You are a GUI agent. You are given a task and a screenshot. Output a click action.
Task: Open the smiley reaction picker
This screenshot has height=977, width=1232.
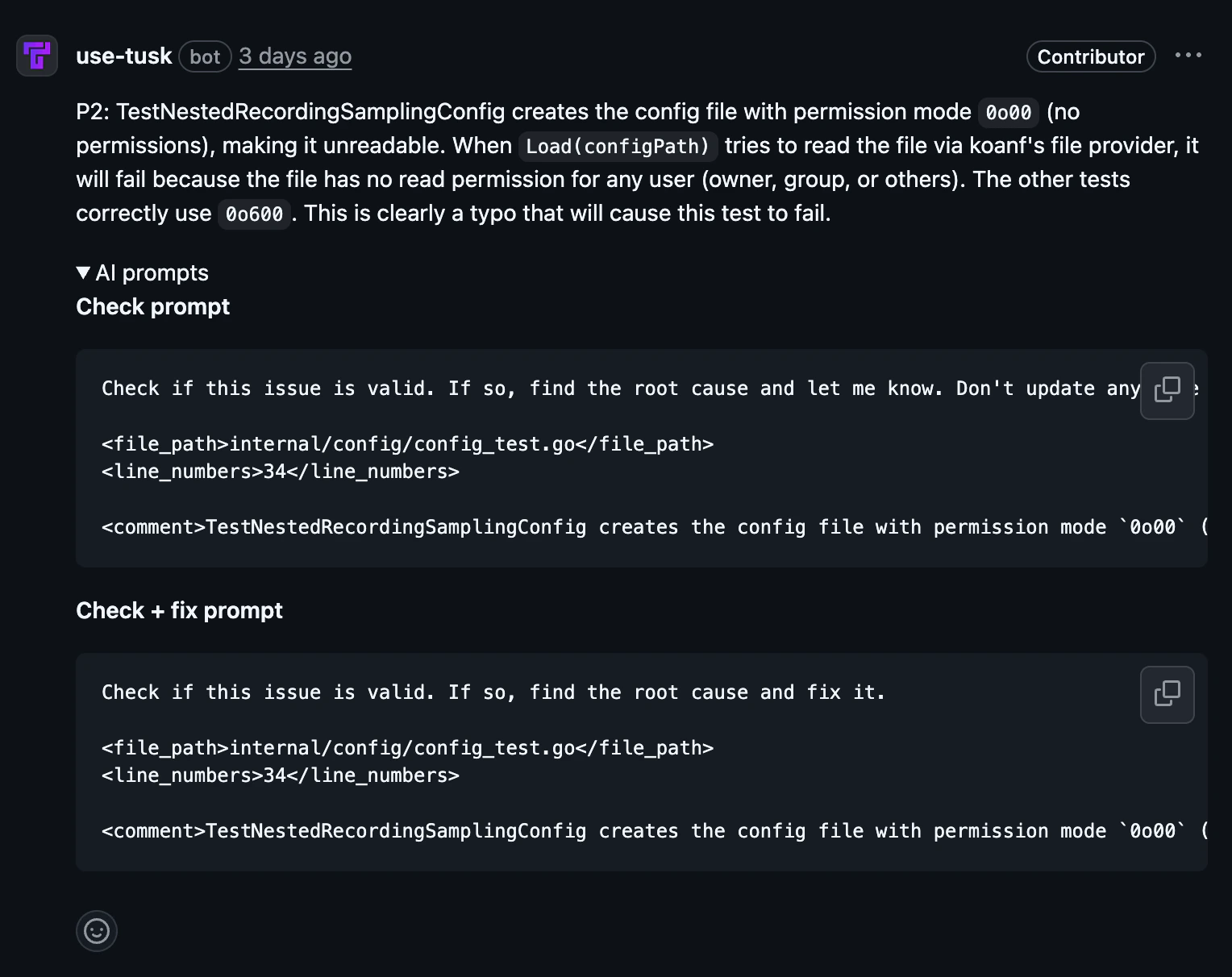click(x=96, y=931)
